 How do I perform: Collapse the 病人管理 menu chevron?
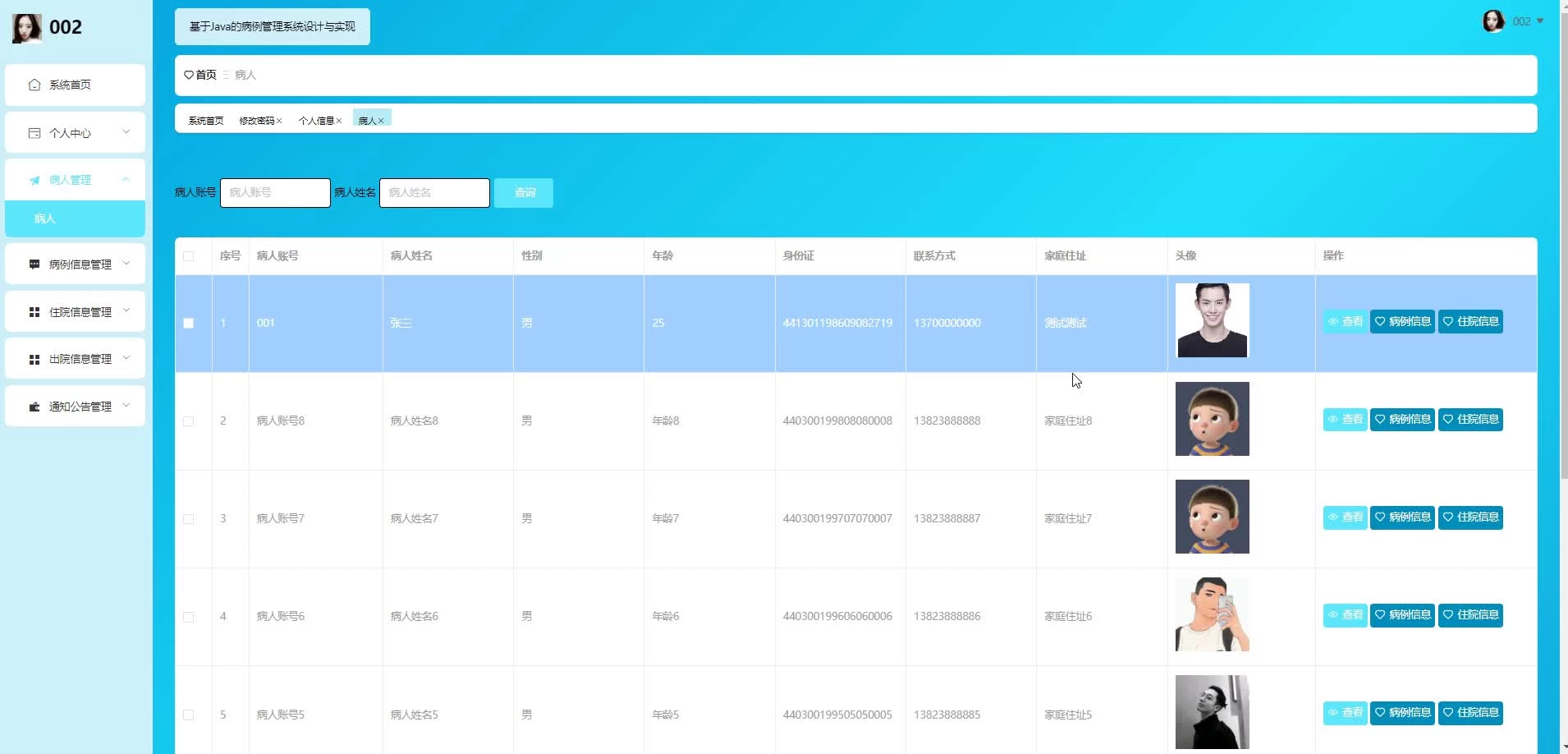[126, 179]
